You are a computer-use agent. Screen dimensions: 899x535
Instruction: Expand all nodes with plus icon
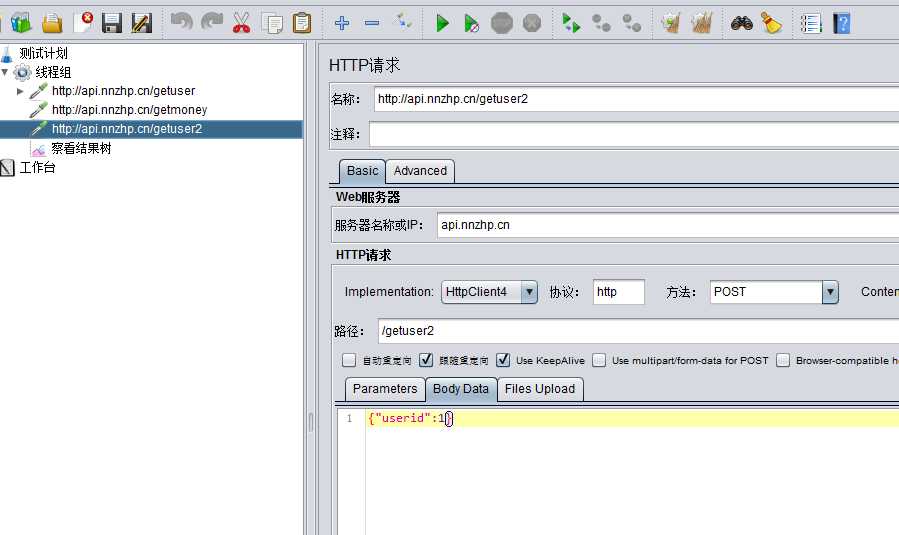tap(342, 23)
